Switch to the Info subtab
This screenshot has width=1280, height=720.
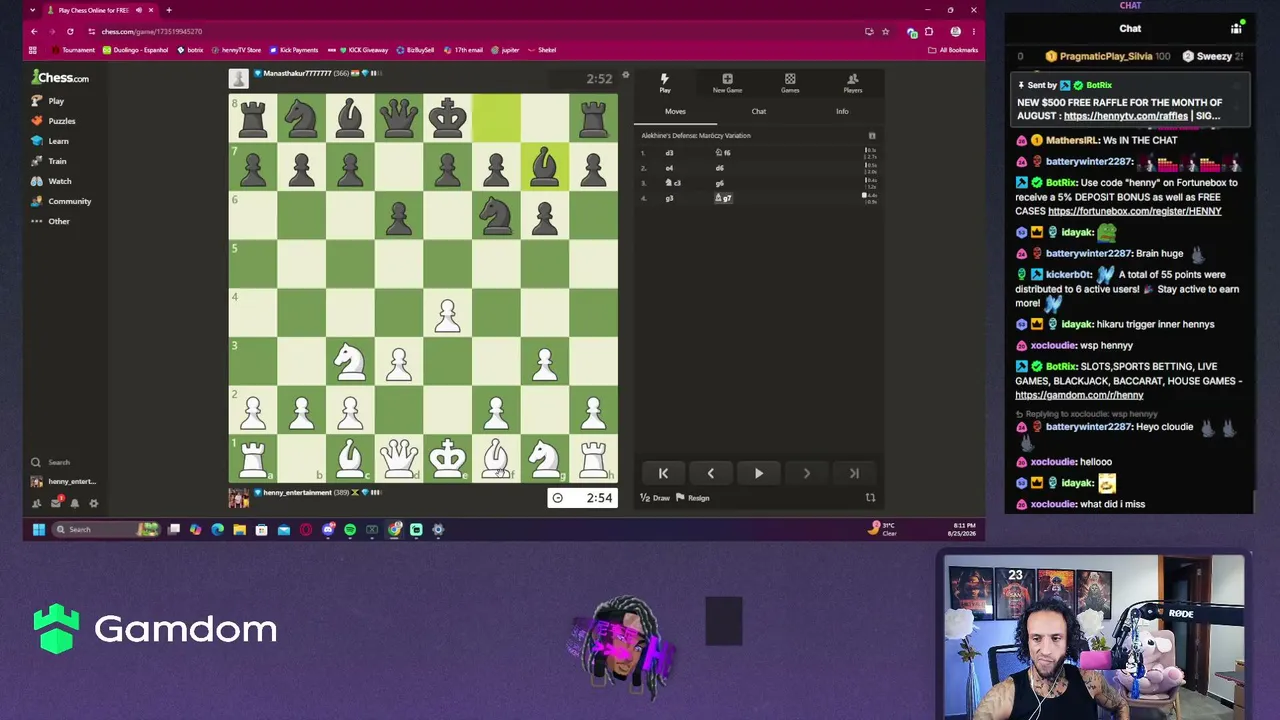pyautogui.click(x=842, y=111)
